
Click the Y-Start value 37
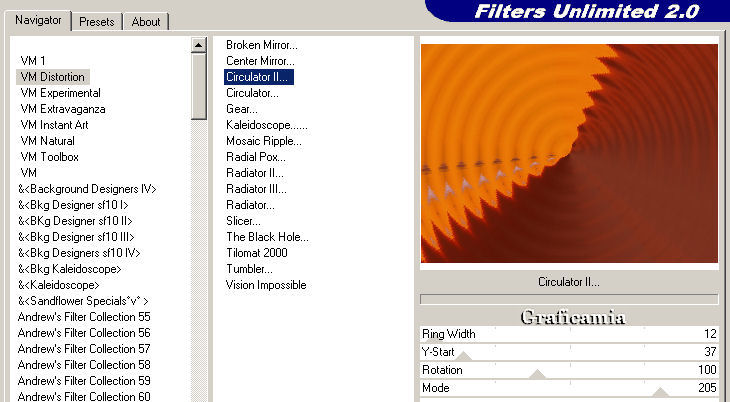710,352
